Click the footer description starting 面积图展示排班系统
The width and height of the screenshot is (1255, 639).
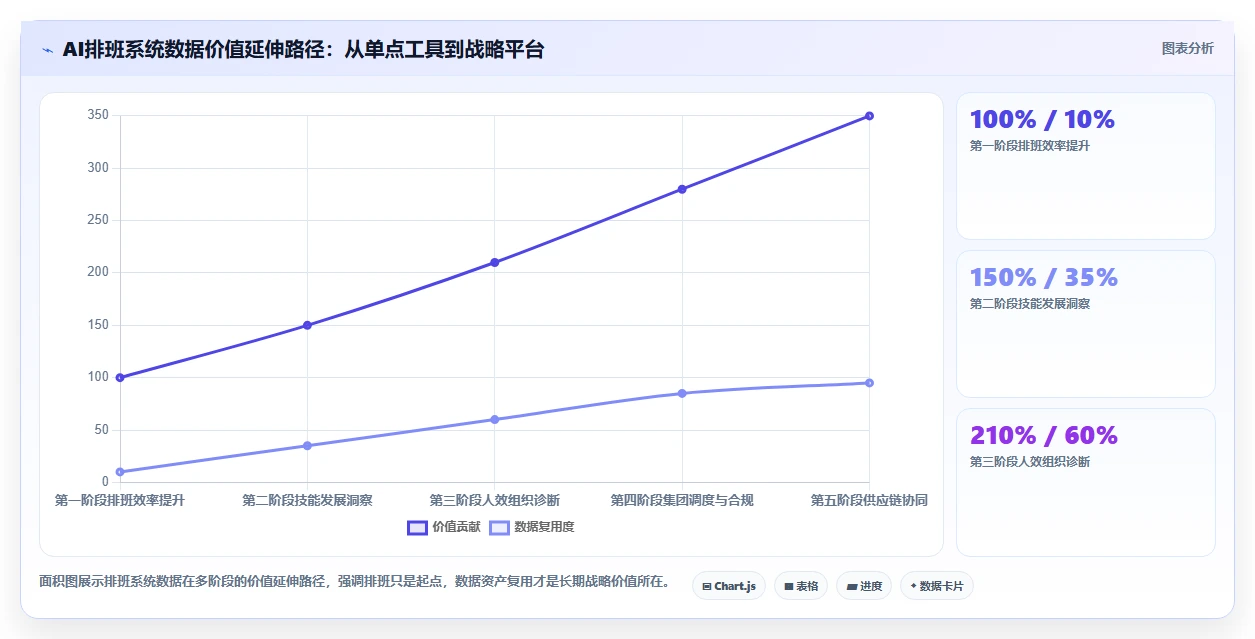354,581
